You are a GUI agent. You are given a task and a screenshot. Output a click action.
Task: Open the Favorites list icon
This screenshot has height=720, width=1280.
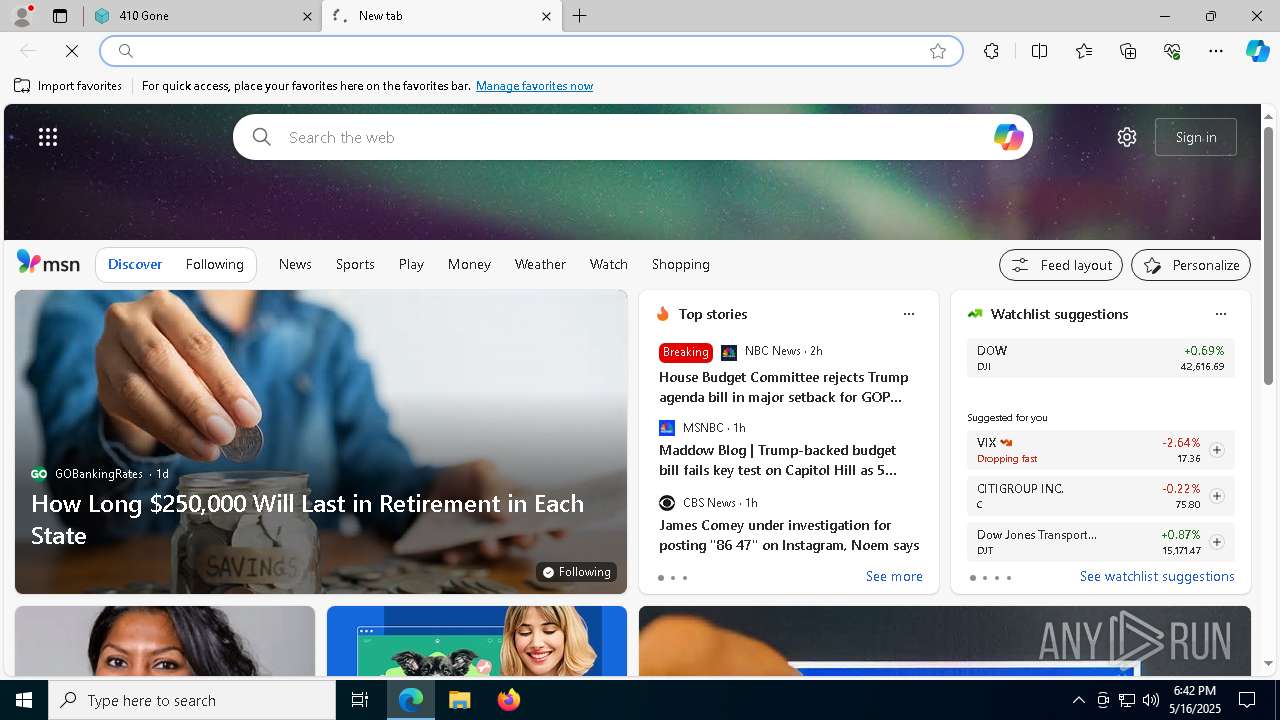click(x=1084, y=51)
